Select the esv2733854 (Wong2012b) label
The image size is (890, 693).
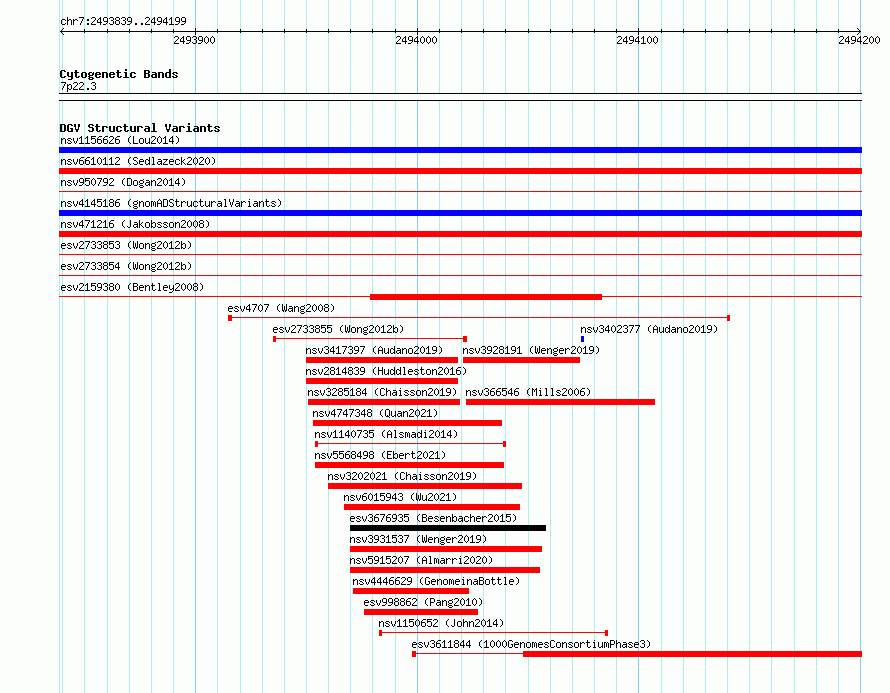pos(126,266)
